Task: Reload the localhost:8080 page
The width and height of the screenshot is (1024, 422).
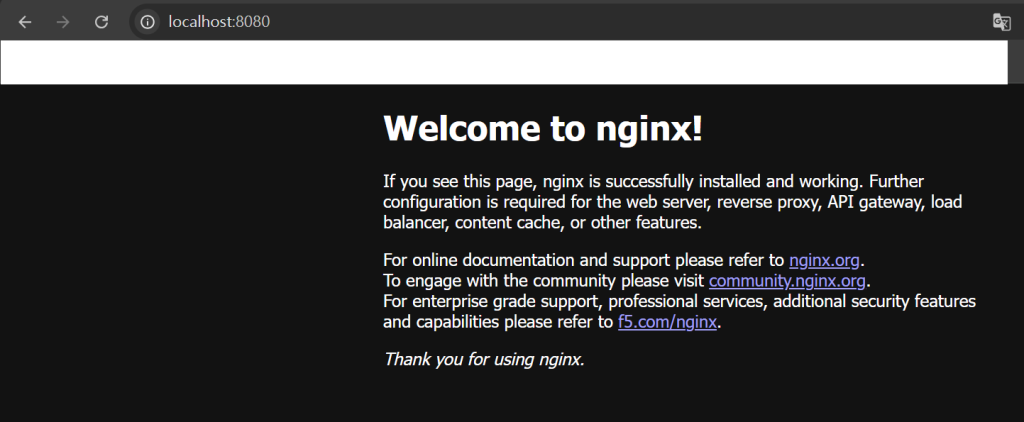Action: point(101,22)
